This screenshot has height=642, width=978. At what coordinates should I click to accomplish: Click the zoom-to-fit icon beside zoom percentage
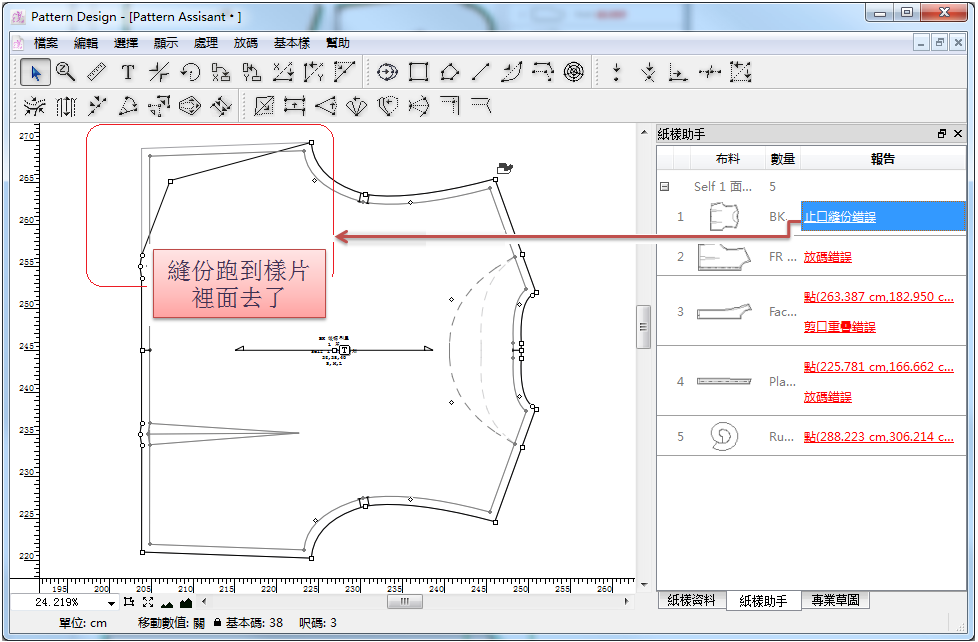[x=148, y=602]
